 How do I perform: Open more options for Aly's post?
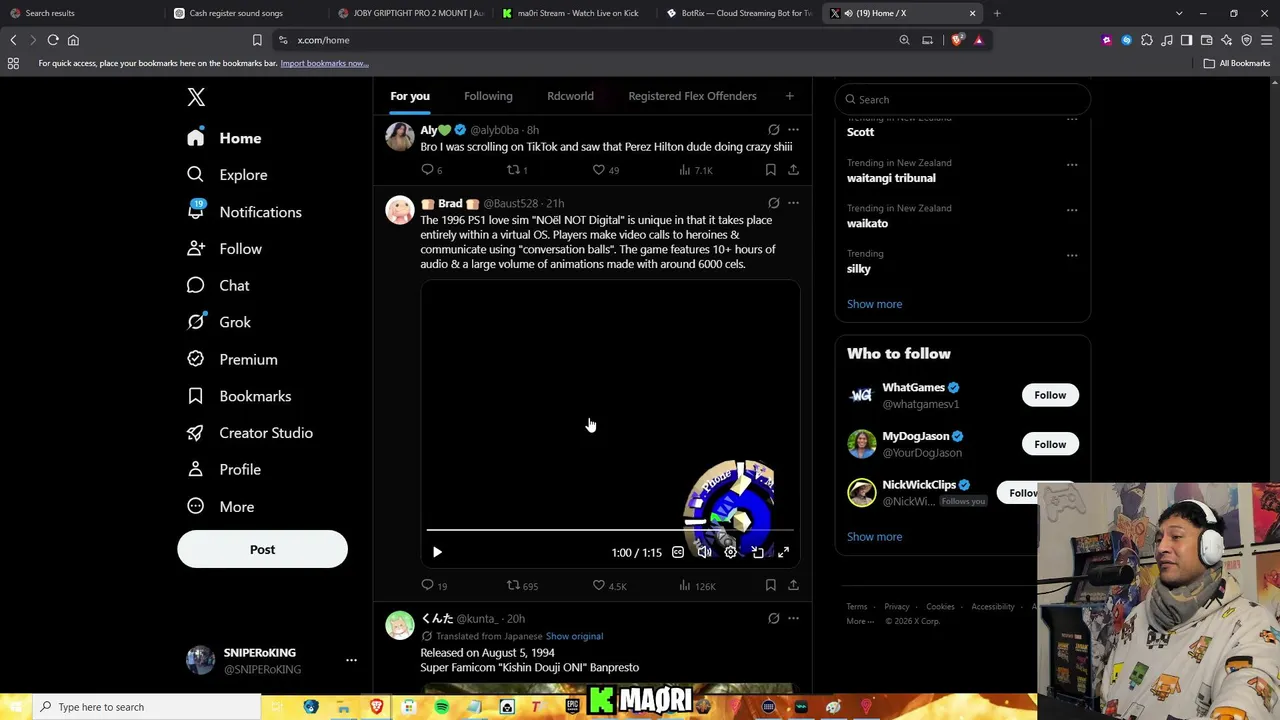(x=793, y=130)
